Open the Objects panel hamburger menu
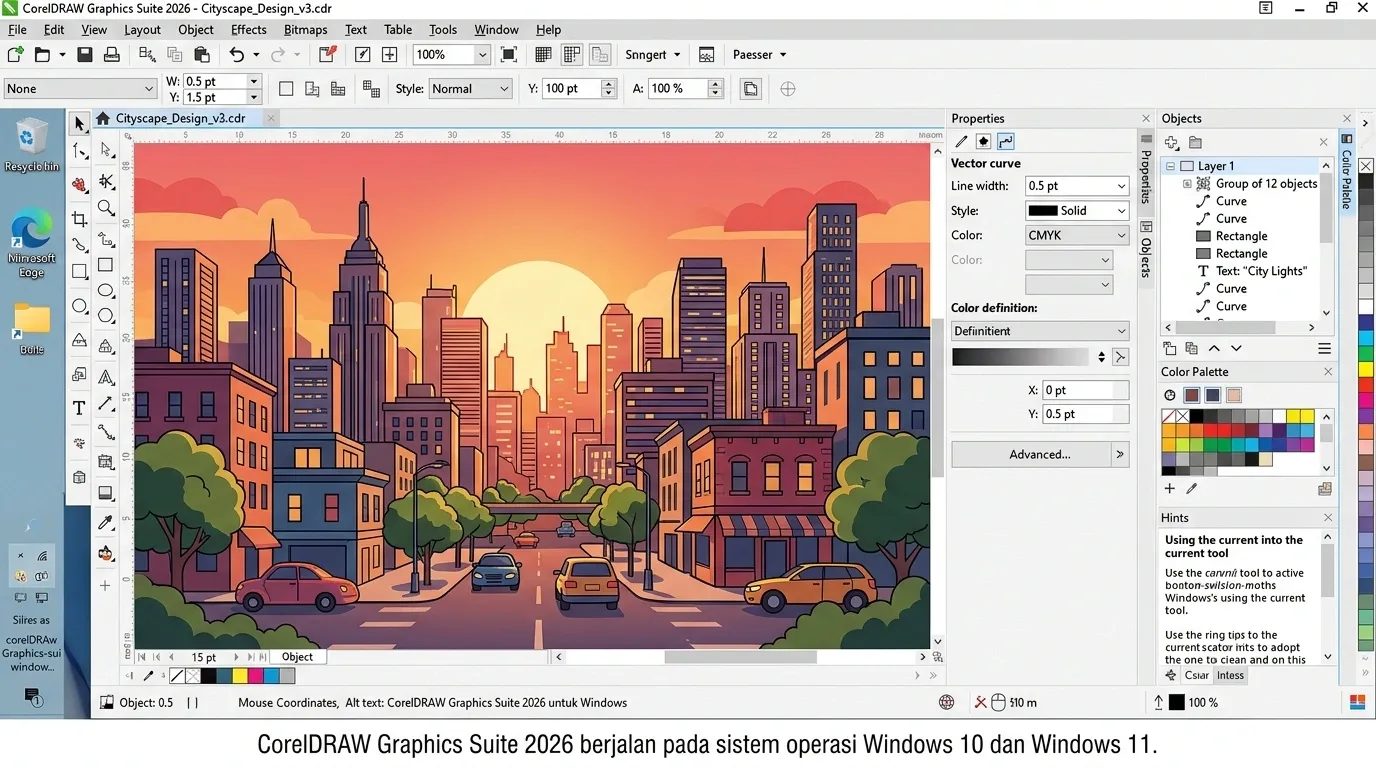This screenshot has height=768, width=1376. click(1324, 348)
